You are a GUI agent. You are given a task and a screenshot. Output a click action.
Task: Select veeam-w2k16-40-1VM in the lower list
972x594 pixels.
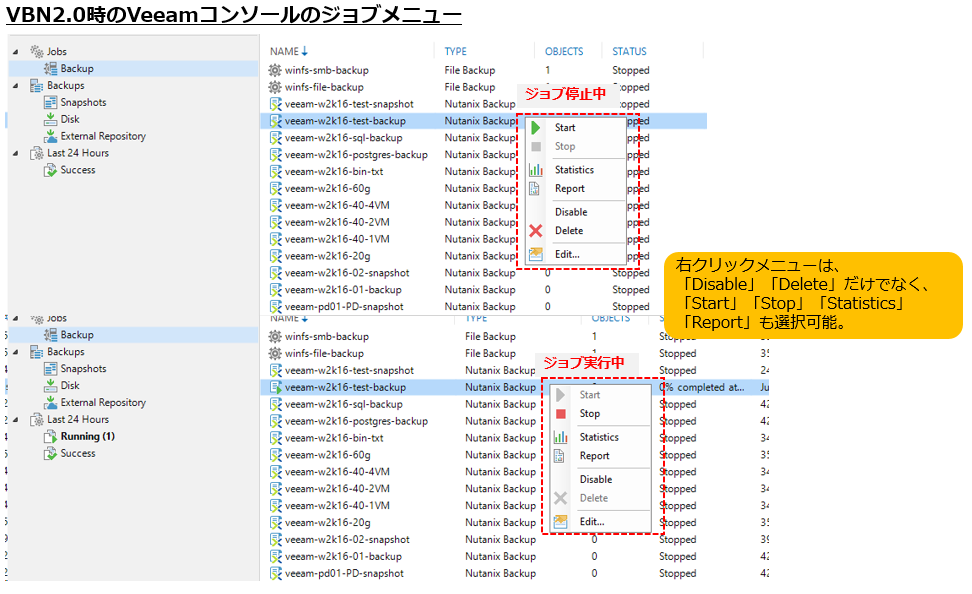pos(337,506)
